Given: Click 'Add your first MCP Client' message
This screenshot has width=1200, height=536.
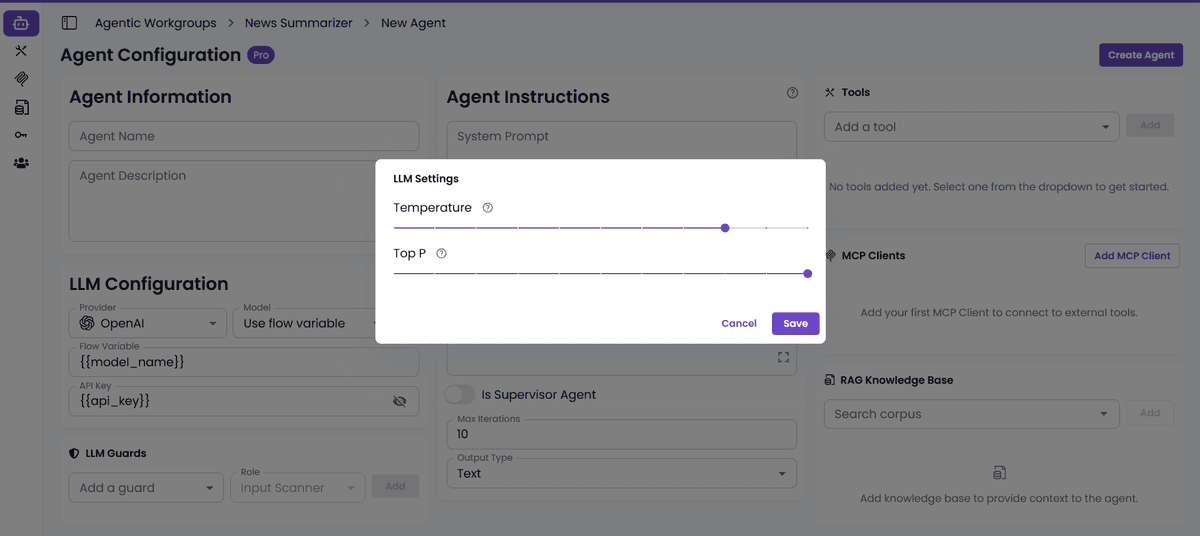Looking at the screenshot, I should (x=999, y=313).
